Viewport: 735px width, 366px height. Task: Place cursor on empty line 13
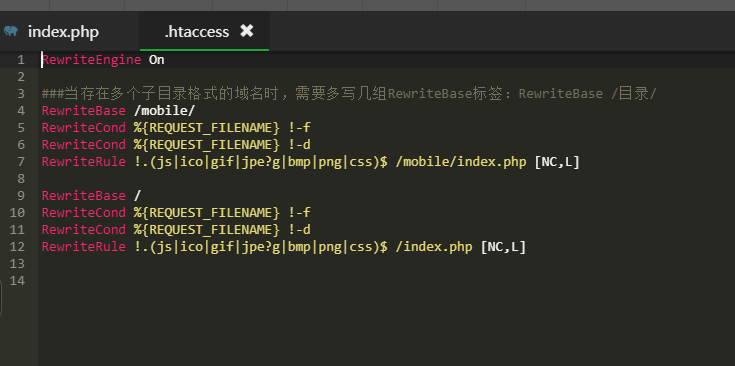coord(375,264)
